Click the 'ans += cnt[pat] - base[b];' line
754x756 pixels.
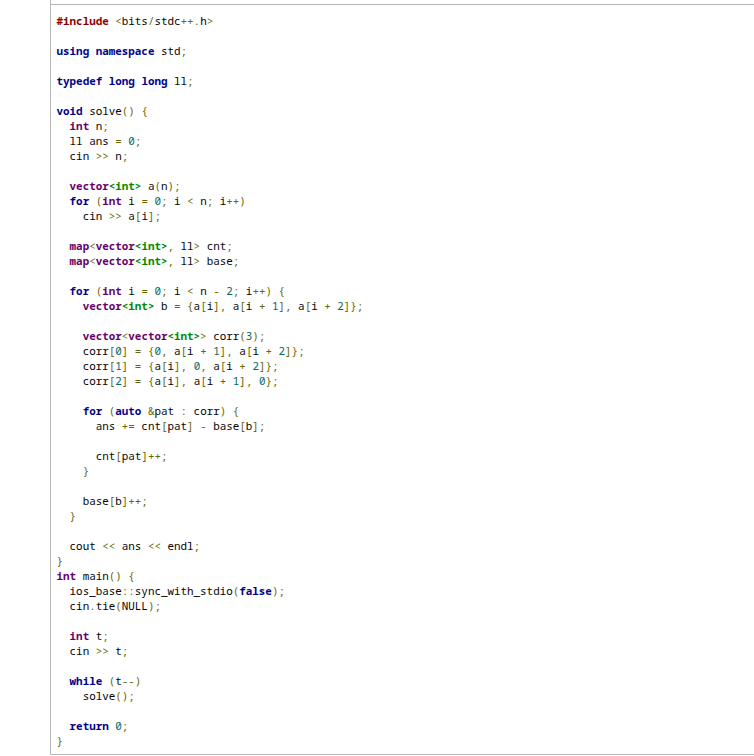point(180,426)
